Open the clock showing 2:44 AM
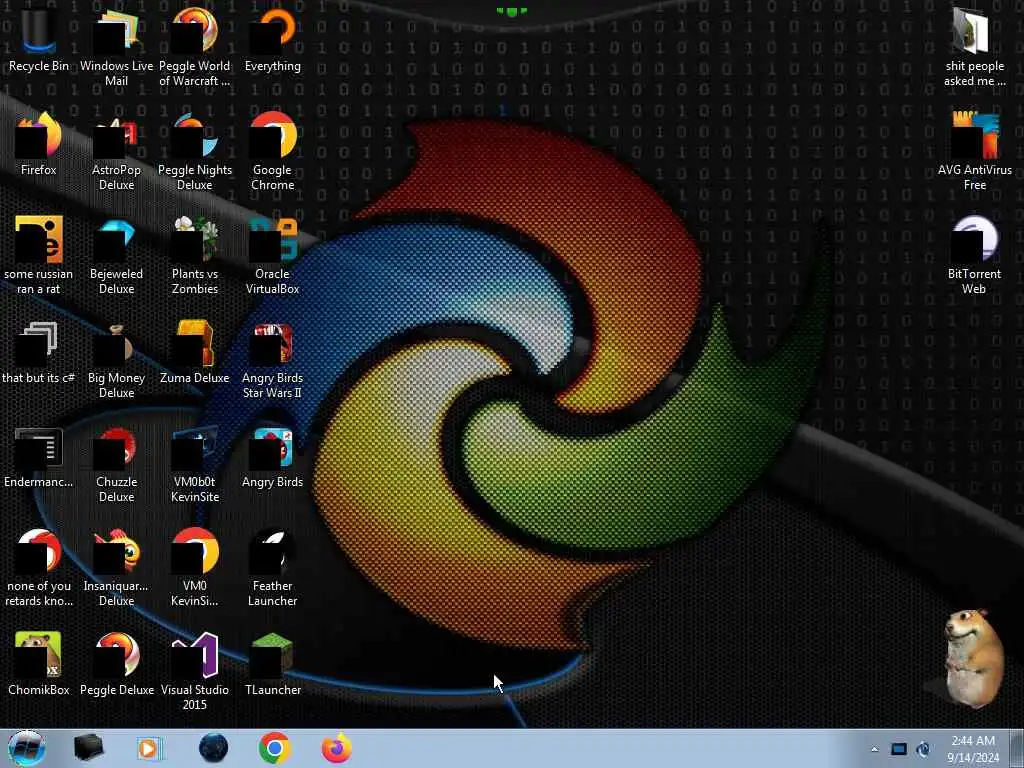Viewport: 1024px width, 768px height. pos(973,749)
